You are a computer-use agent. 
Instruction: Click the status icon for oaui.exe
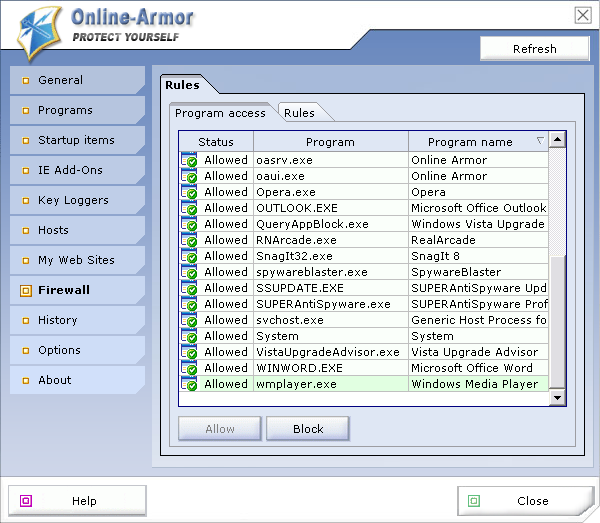coord(189,176)
